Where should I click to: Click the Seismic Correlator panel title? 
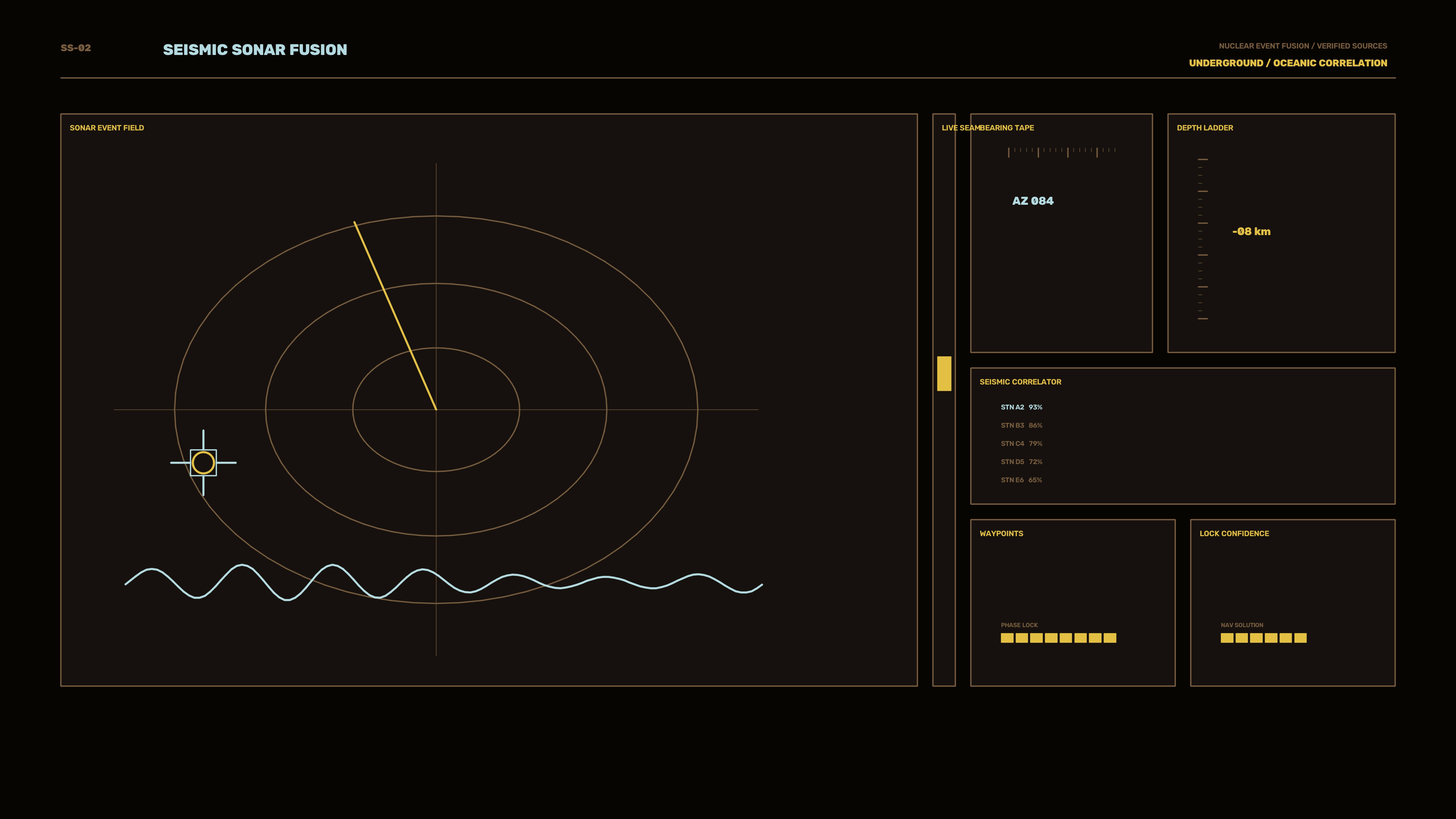tap(1020, 382)
